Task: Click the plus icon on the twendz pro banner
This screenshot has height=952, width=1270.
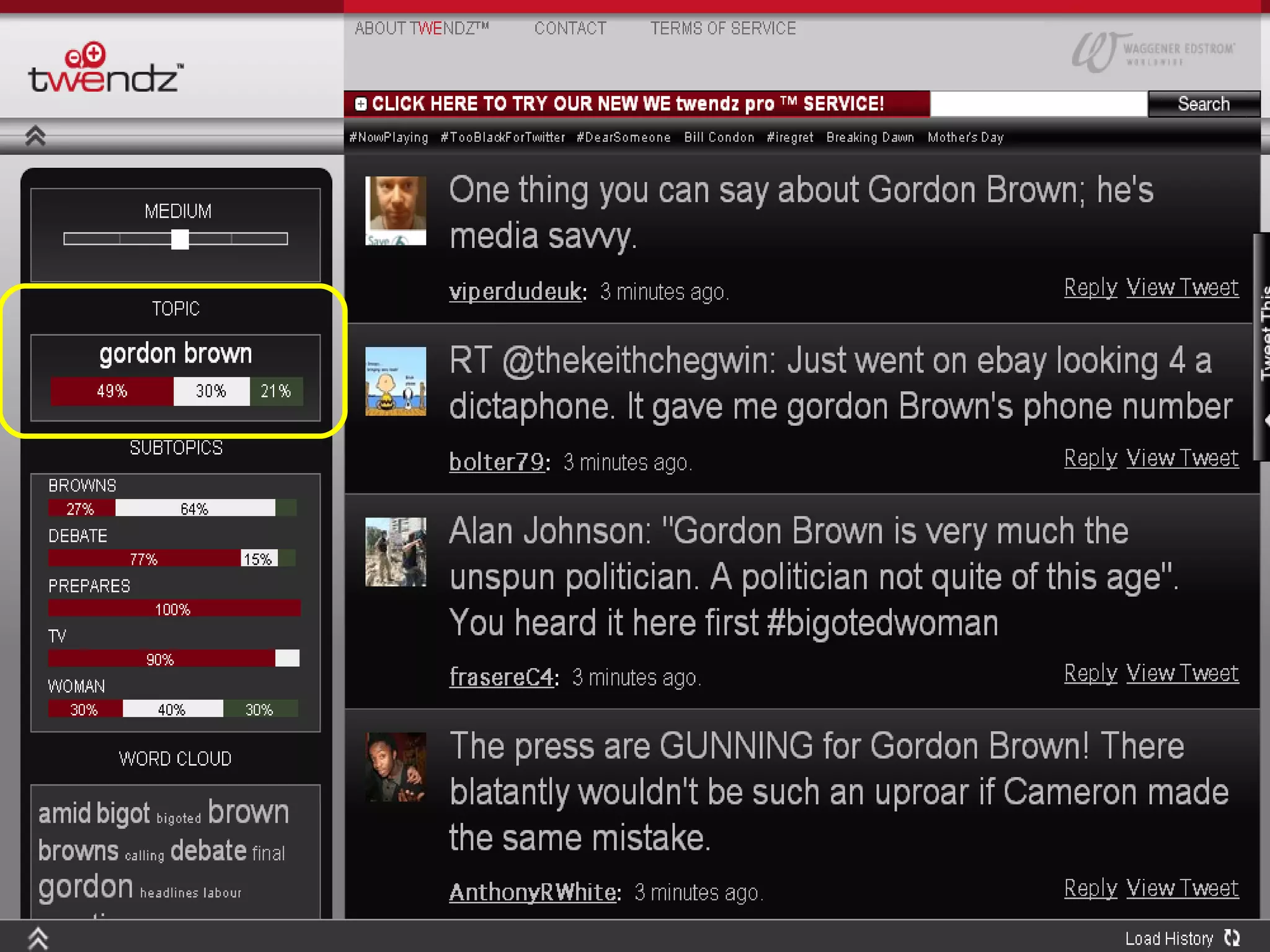Action: point(361,104)
